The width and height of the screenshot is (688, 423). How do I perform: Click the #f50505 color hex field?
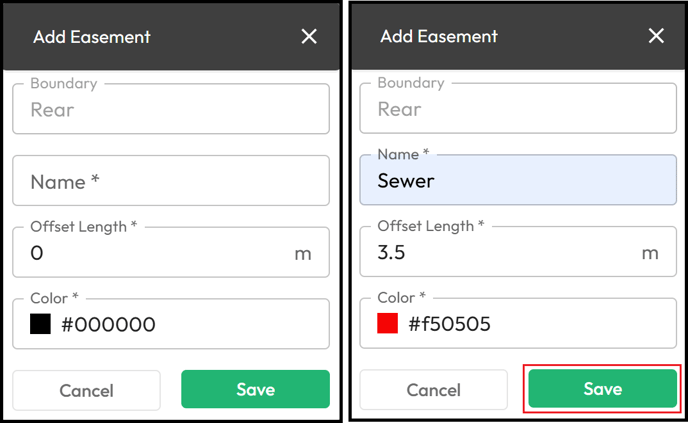pyautogui.click(x=518, y=323)
